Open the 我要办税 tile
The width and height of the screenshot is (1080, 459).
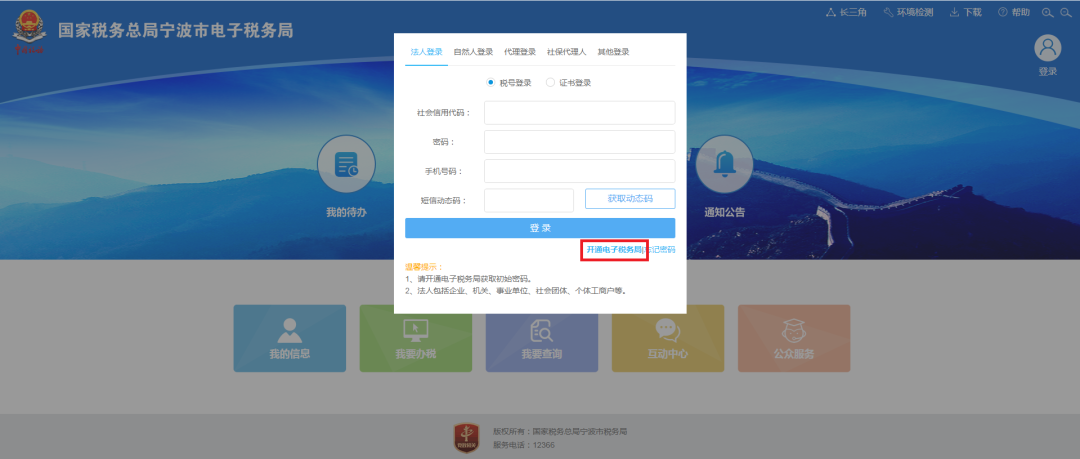pyautogui.click(x=415, y=338)
